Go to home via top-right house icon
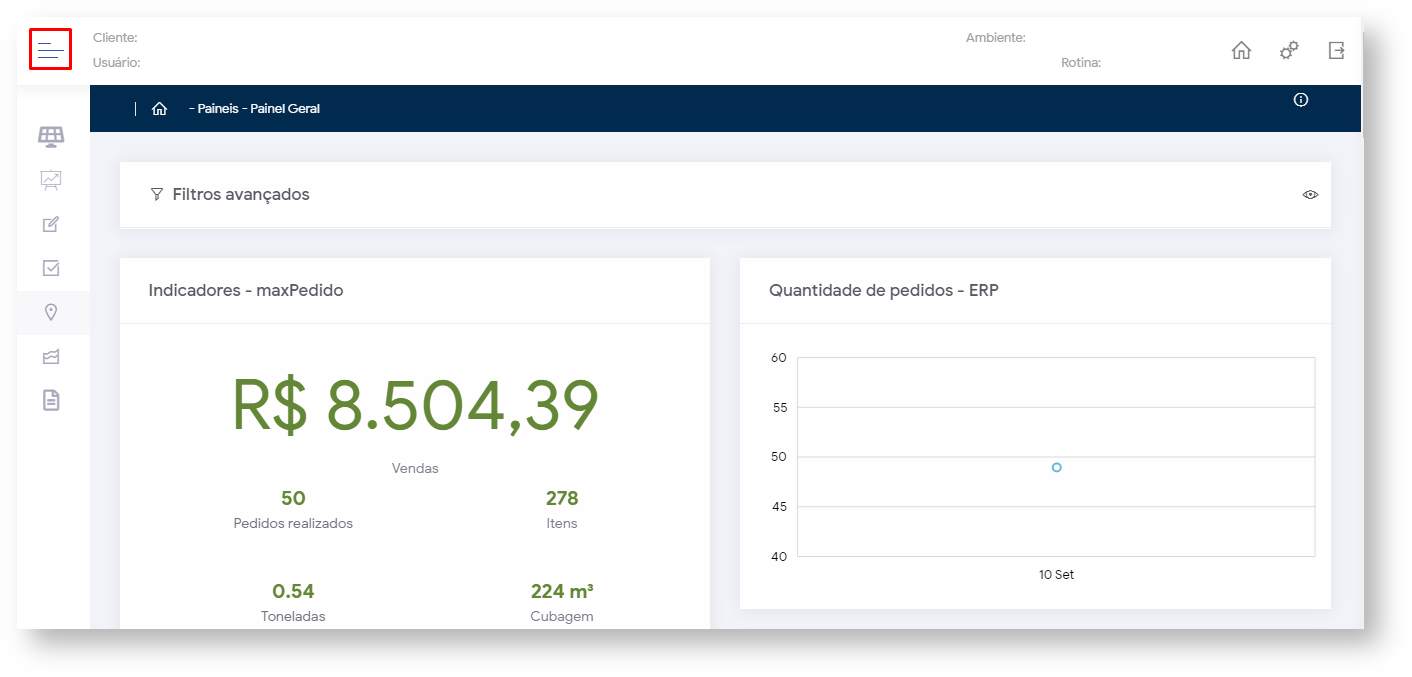 [1241, 50]
